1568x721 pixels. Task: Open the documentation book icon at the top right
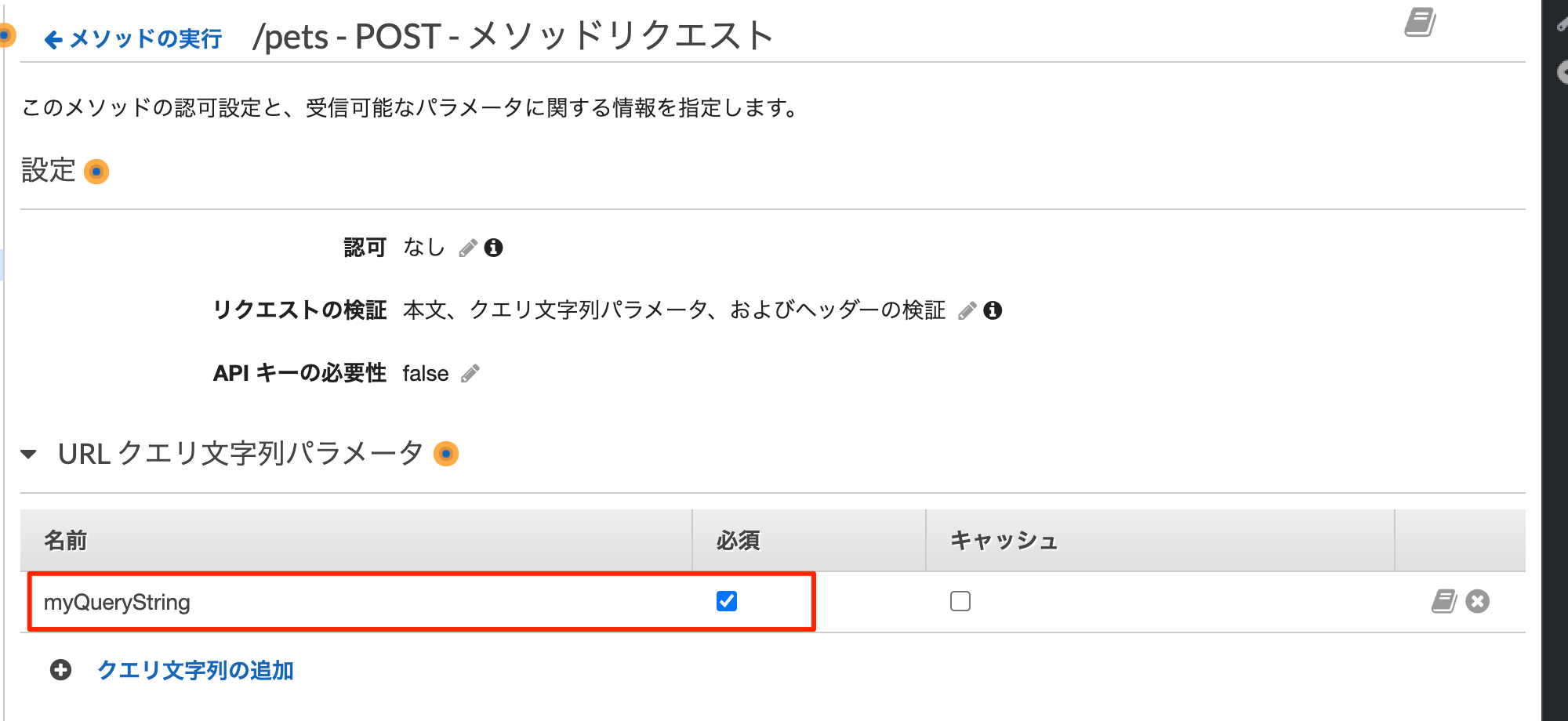tap(1420, 23)
